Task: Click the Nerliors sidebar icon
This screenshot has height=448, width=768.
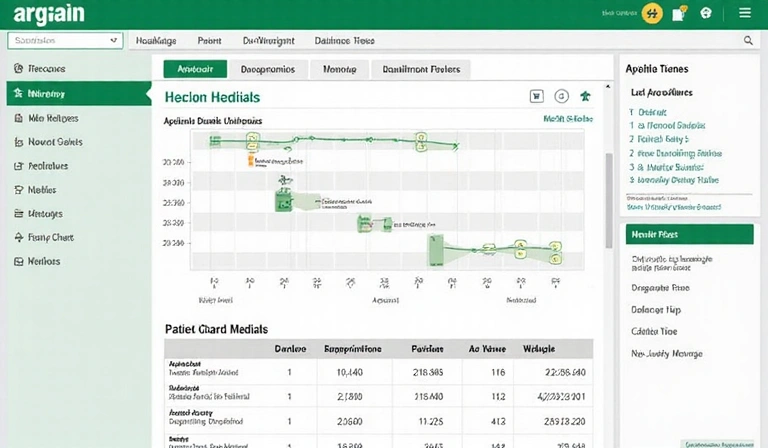Action: click(19, 261)
